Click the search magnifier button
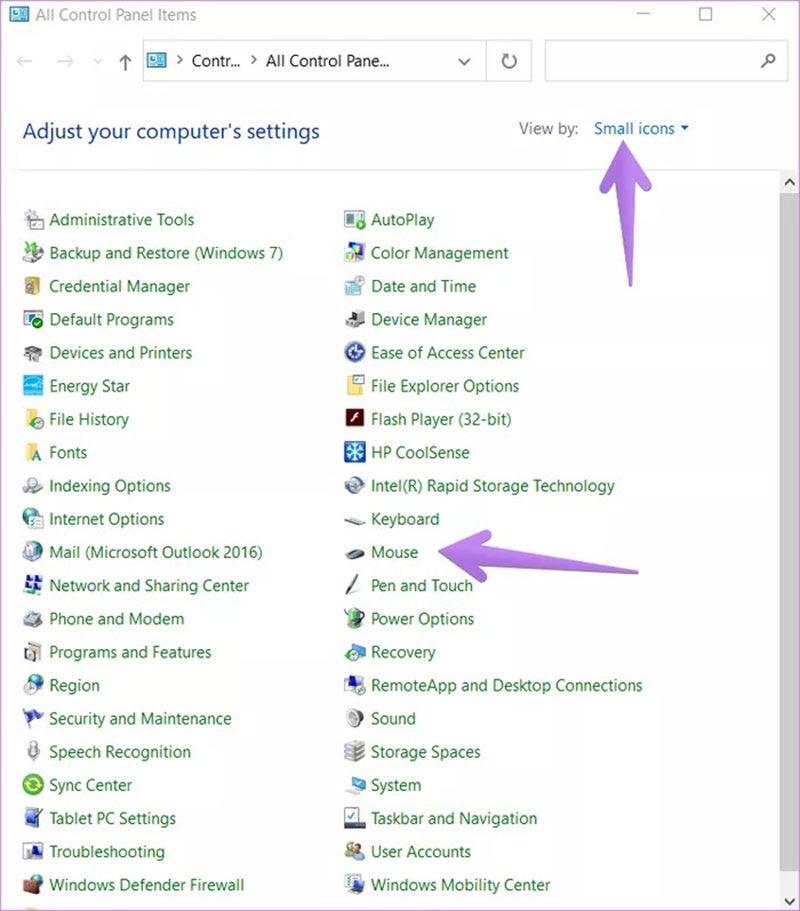Image resolution: width=800 pixels, height=911 pixels. pyautogui.click(x=768, y=60)
